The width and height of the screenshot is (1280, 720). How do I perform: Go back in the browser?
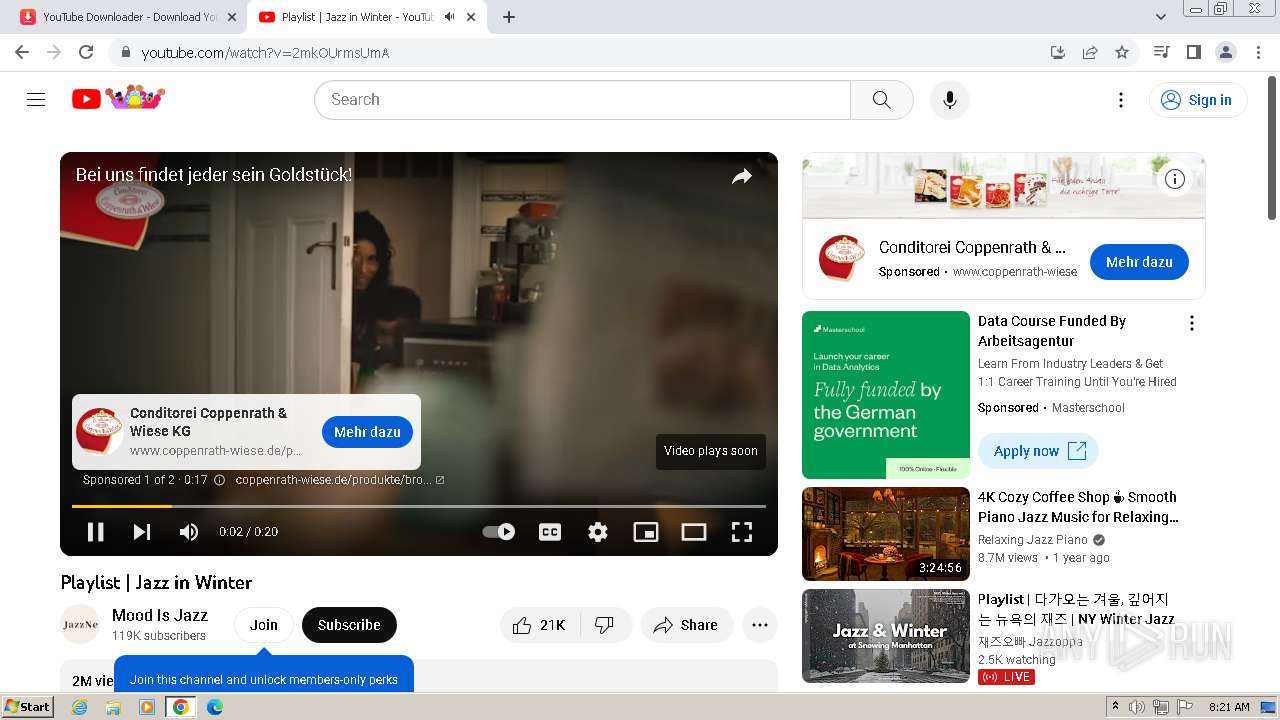coord(22,52)
